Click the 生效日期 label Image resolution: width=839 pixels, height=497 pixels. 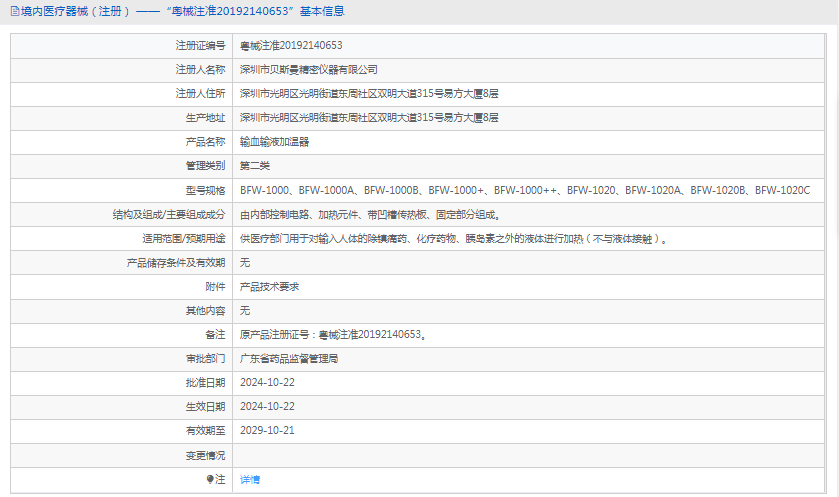[205, 407]
